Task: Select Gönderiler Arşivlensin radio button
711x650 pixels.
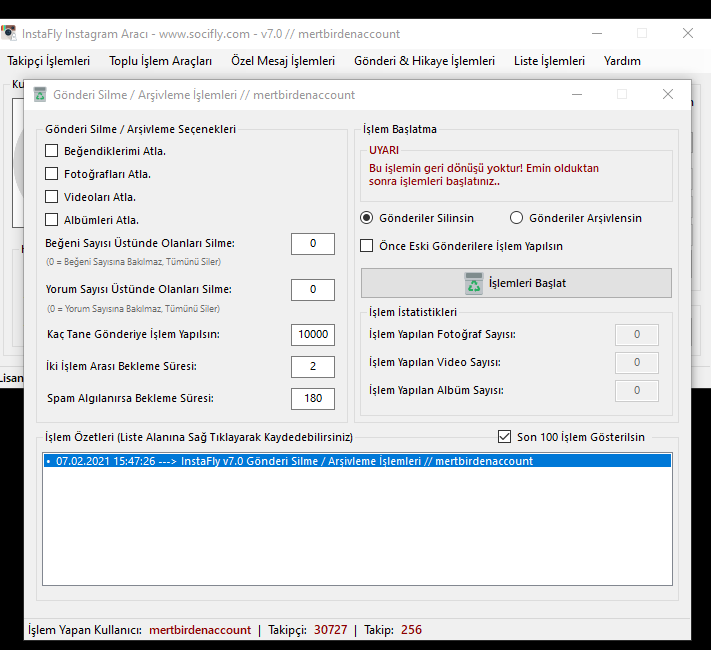Action: 516,218
